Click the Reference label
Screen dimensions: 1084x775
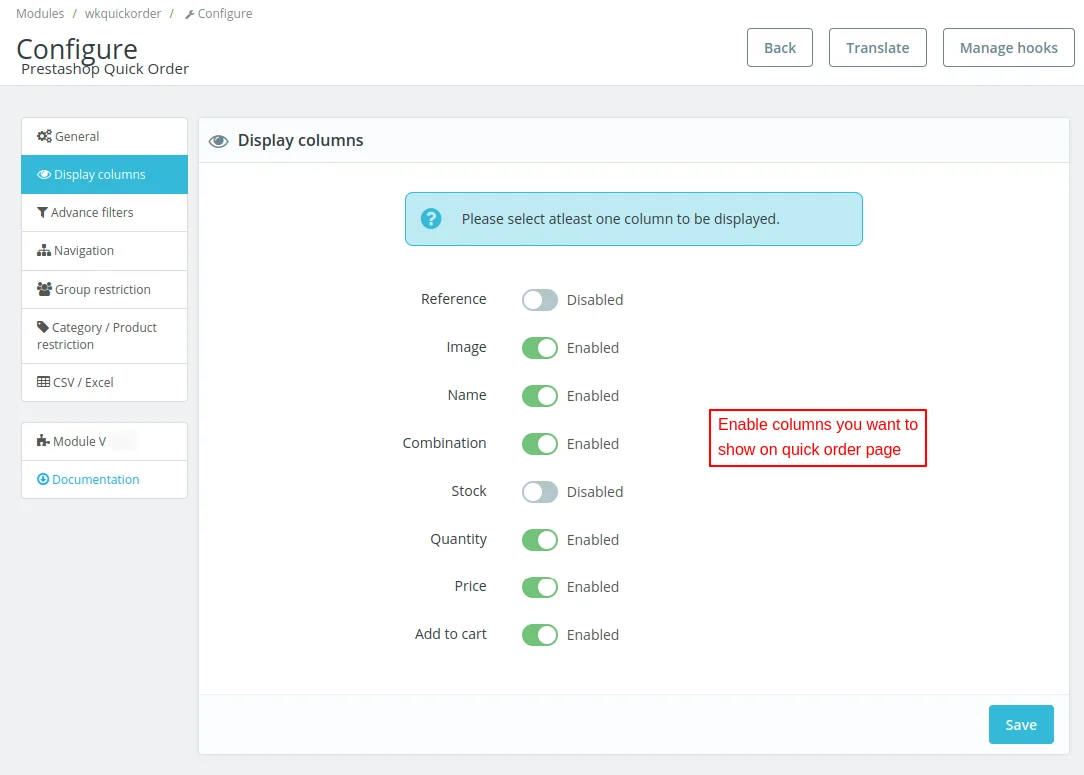pos(454,299)
